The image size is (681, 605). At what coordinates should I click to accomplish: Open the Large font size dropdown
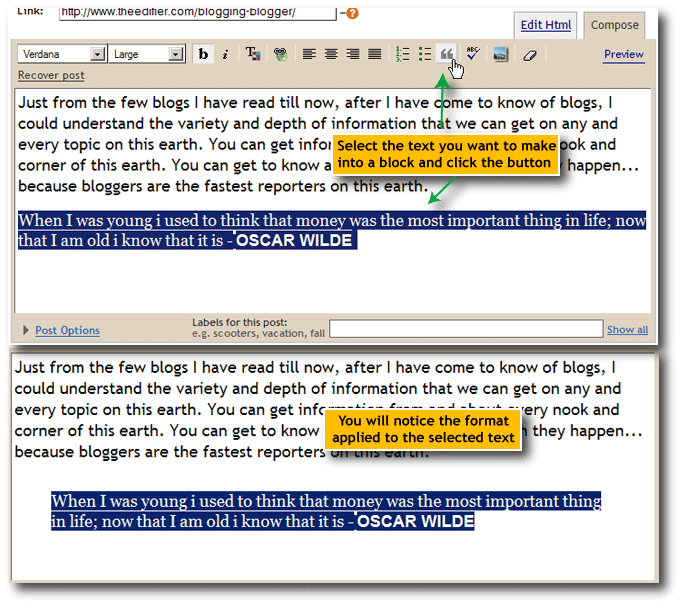tap(146, 54)
